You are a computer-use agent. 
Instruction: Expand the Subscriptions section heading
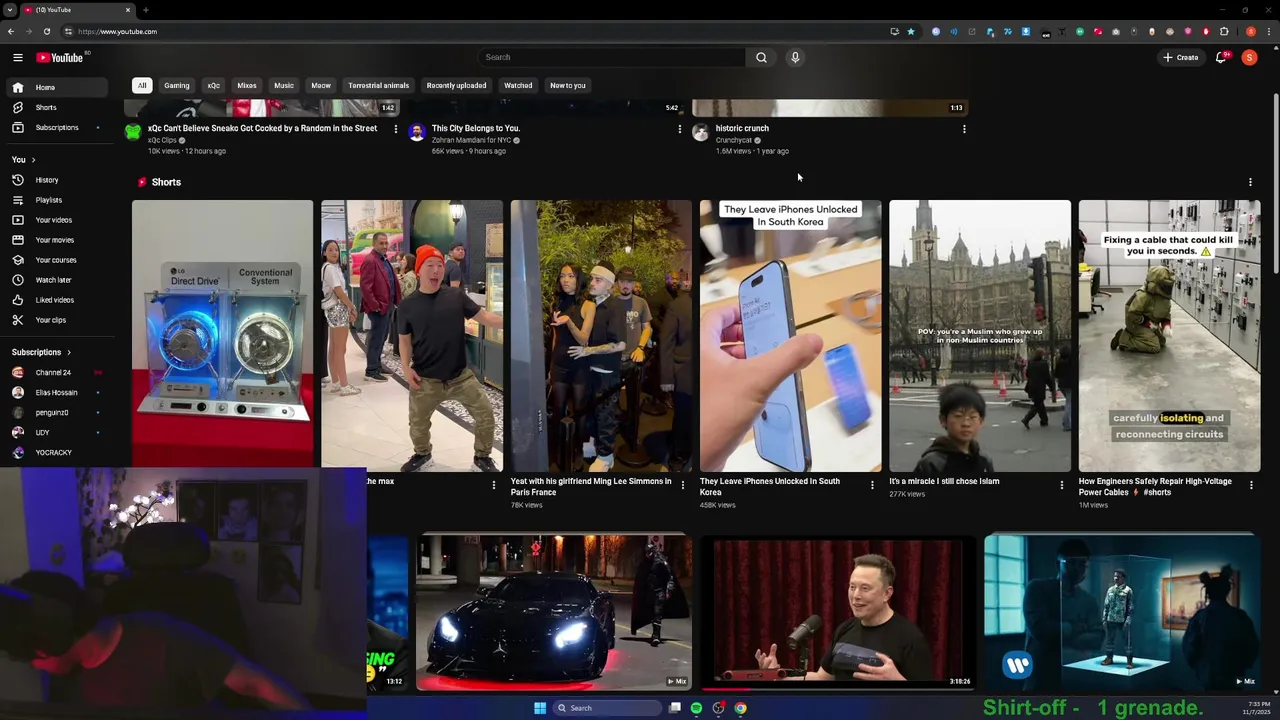click(41, 352)
